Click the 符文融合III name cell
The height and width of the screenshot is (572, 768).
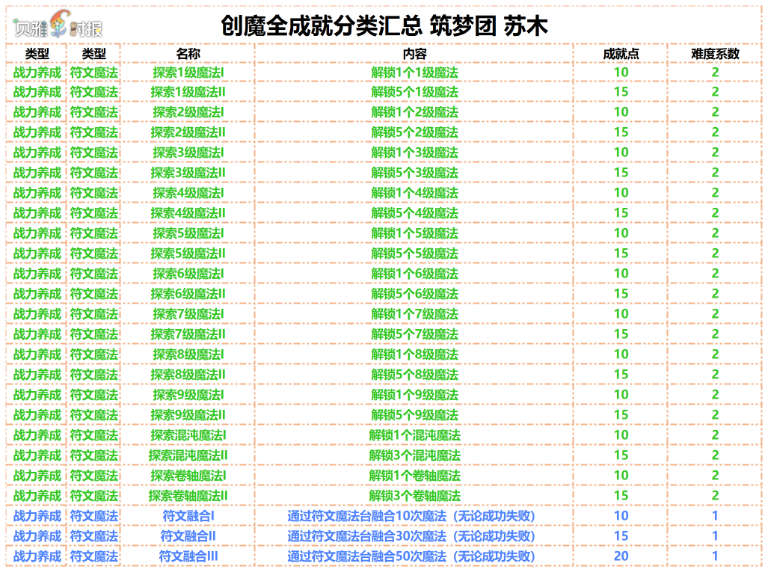[187, 556]
